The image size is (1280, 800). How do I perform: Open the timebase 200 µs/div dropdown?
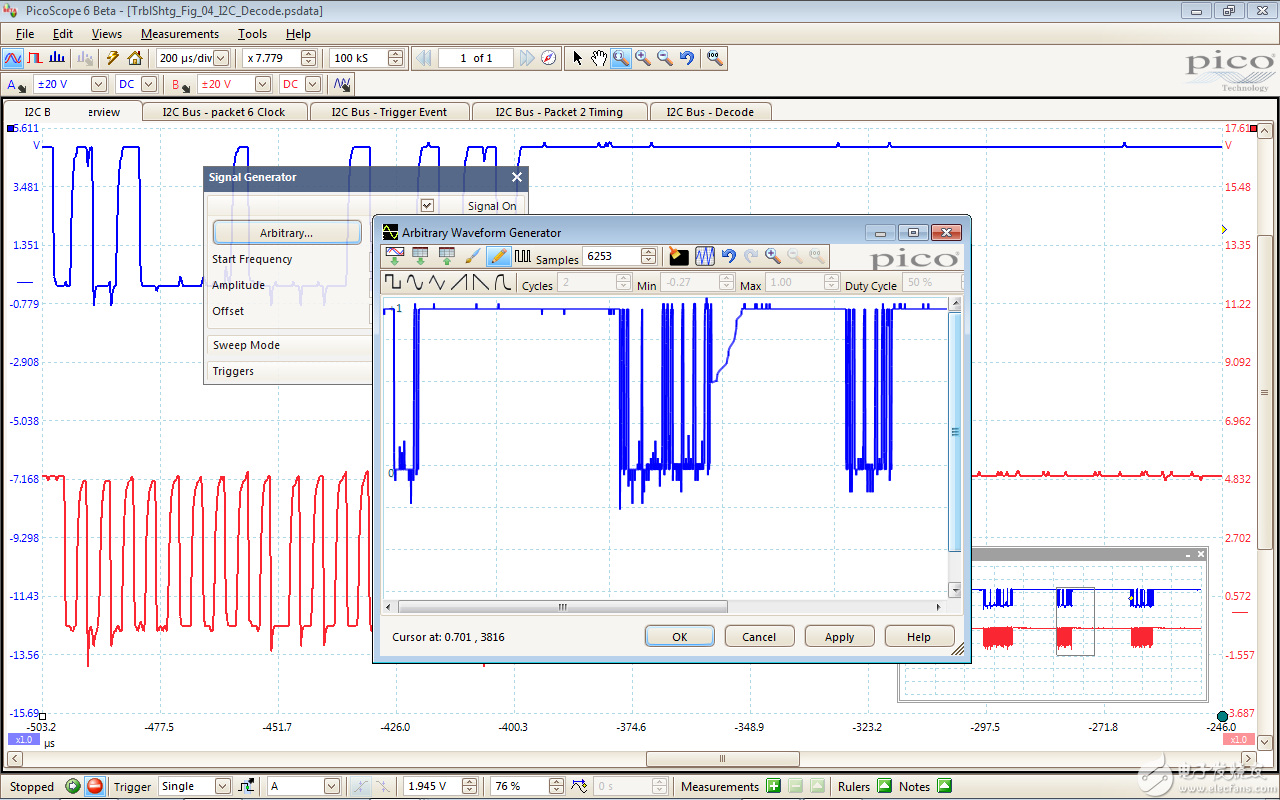coord(220,58)
